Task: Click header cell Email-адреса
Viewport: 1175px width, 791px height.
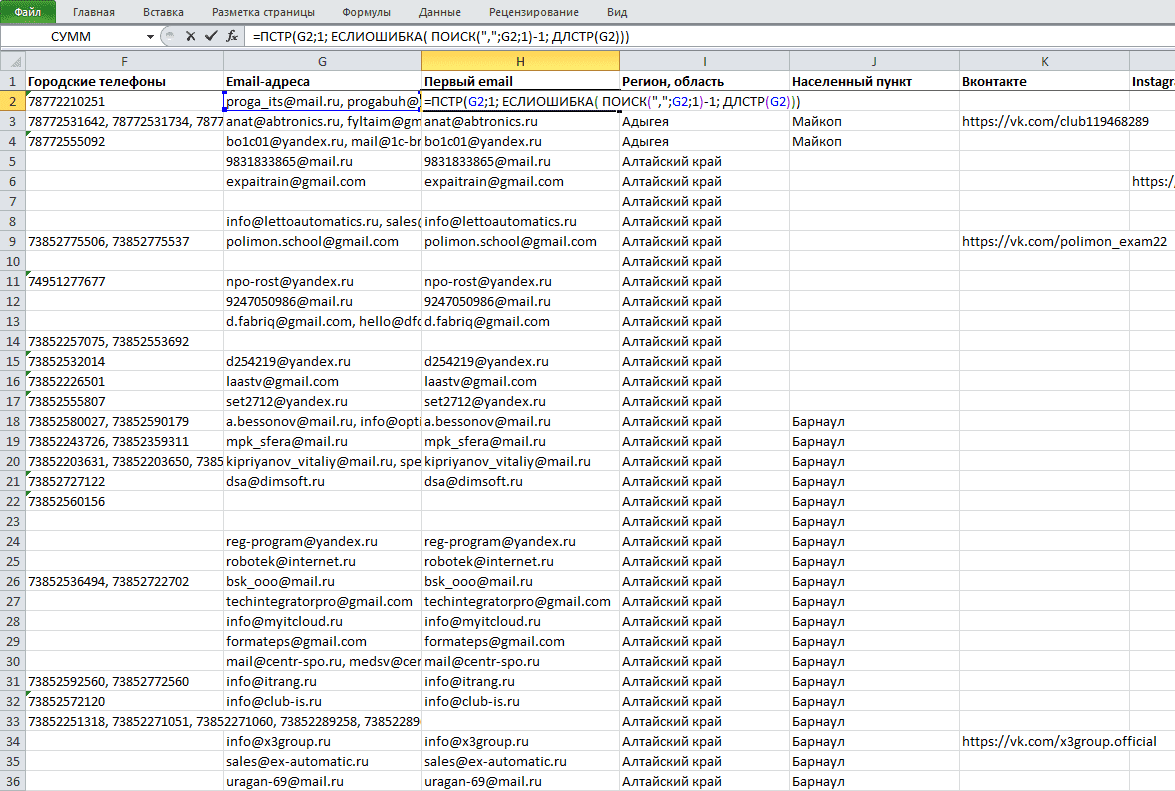Action: point(322,81)
